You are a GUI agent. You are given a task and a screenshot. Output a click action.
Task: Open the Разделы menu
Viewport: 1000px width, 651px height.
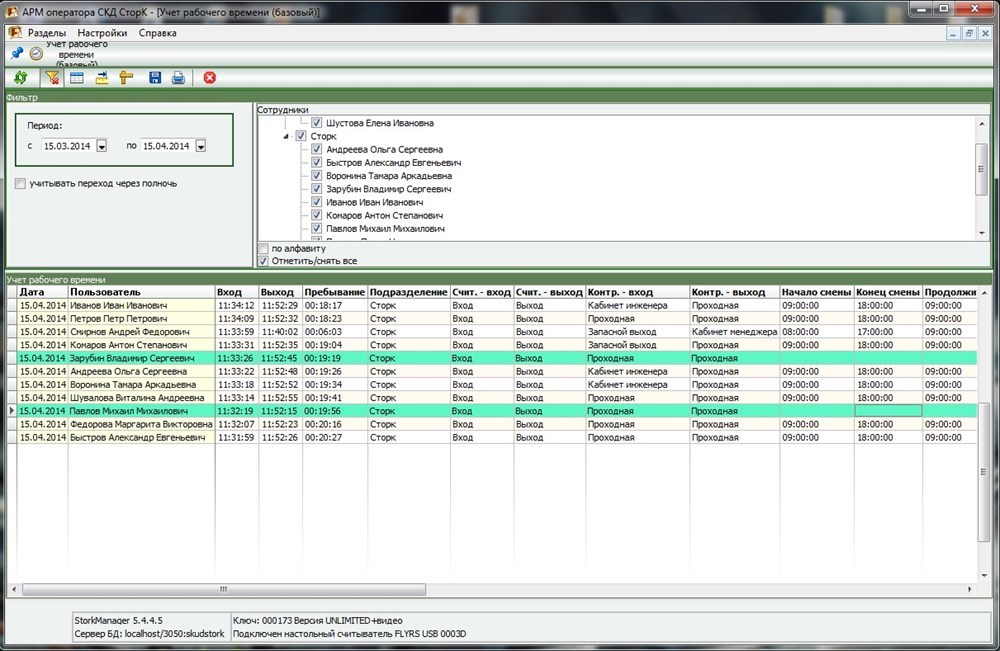pyautogui.click(x=47, y=33)
